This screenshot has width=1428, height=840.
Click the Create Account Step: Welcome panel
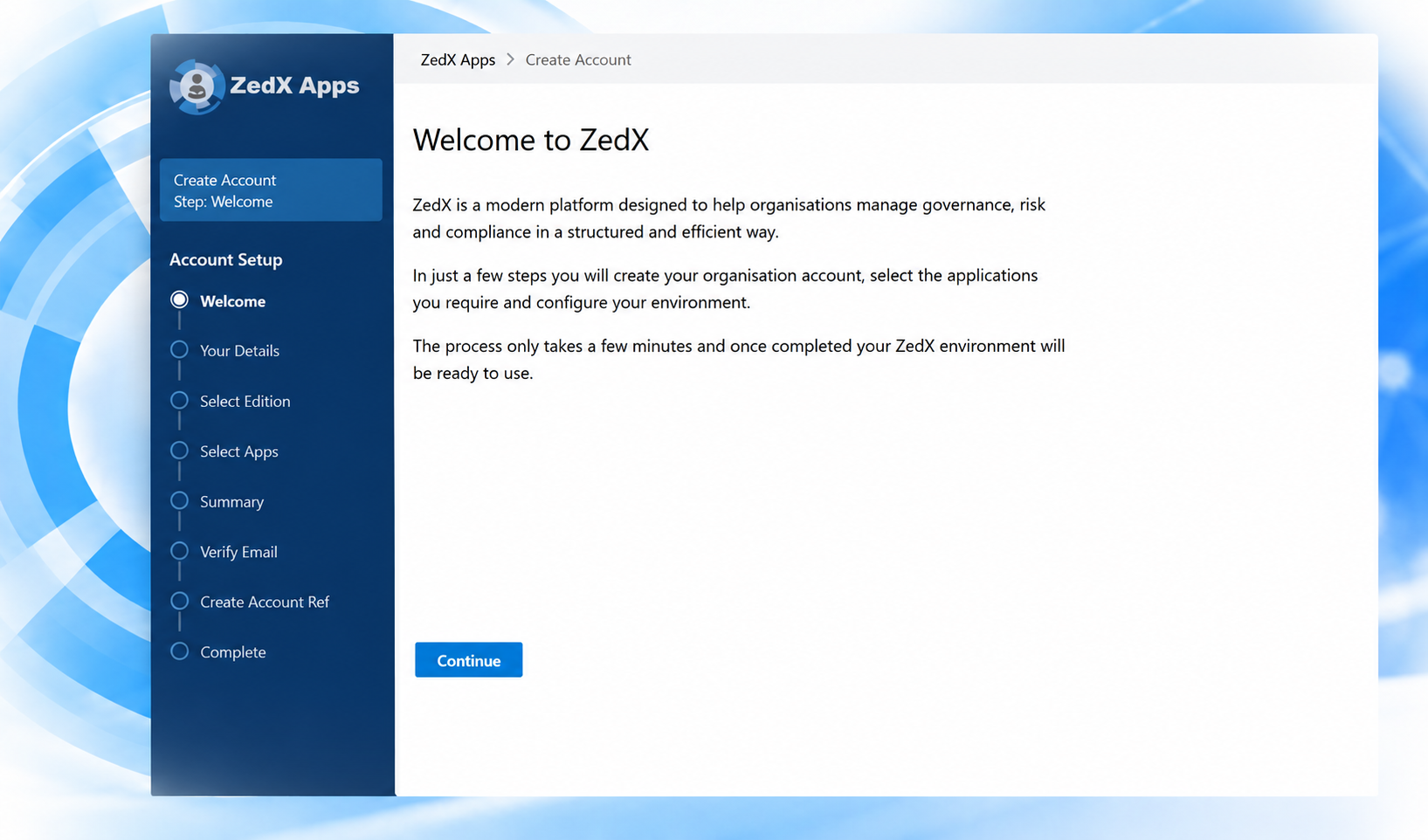coord(271,190)
